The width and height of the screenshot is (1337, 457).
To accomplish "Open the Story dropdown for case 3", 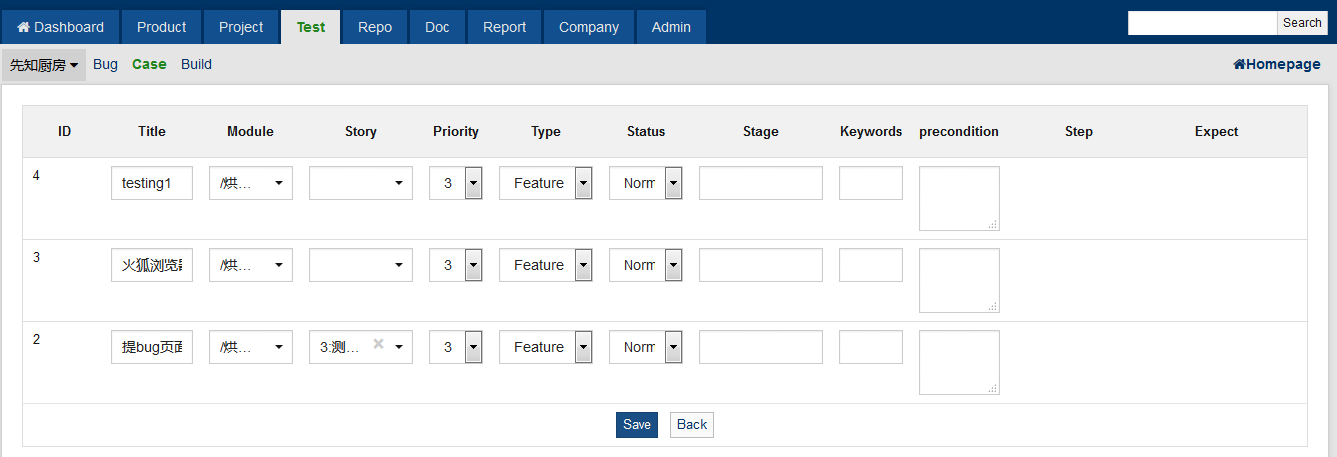I will point(361,265).
